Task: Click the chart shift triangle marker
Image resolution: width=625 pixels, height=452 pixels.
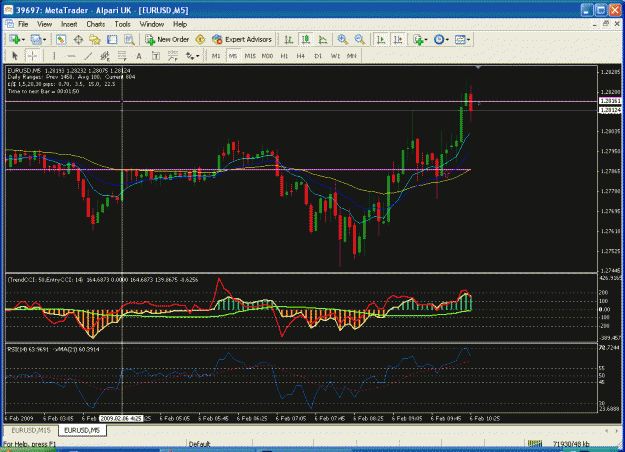Action: point(478,68)
